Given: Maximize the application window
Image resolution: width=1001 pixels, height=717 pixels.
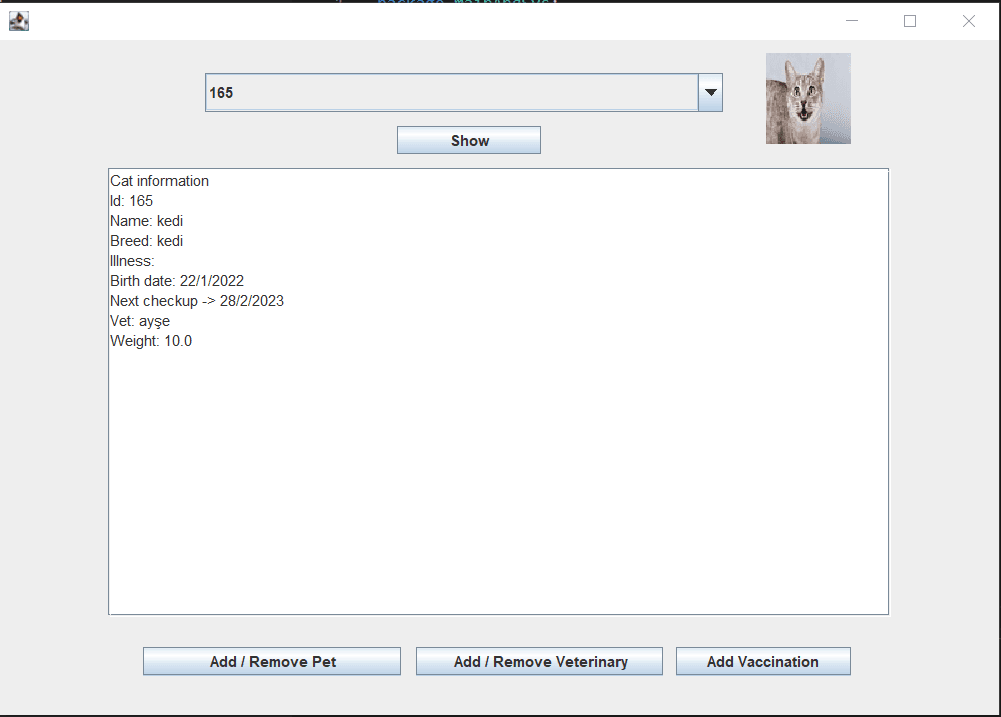Looking at the screenshot, I should (x=910, y=21).
